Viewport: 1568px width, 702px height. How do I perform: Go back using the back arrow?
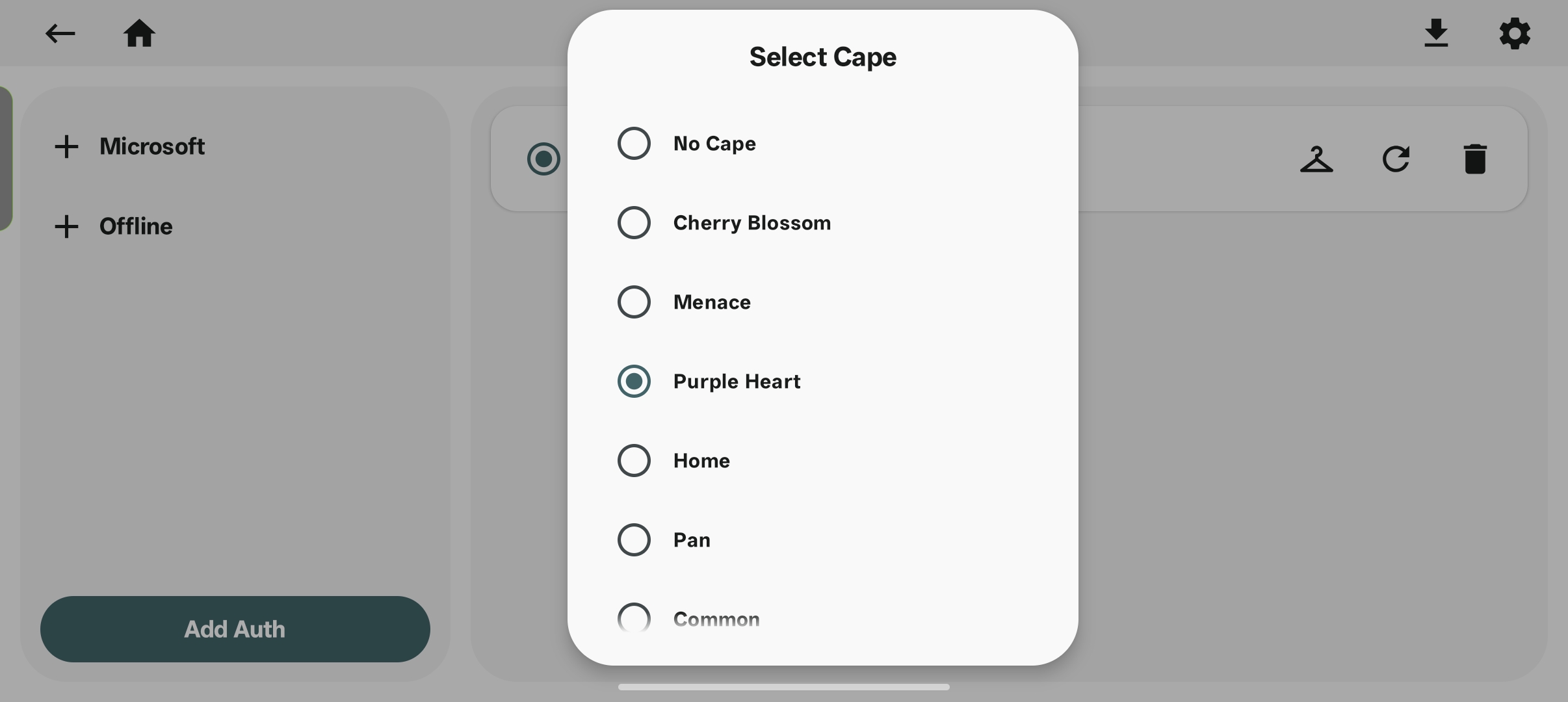click(59, 33)
